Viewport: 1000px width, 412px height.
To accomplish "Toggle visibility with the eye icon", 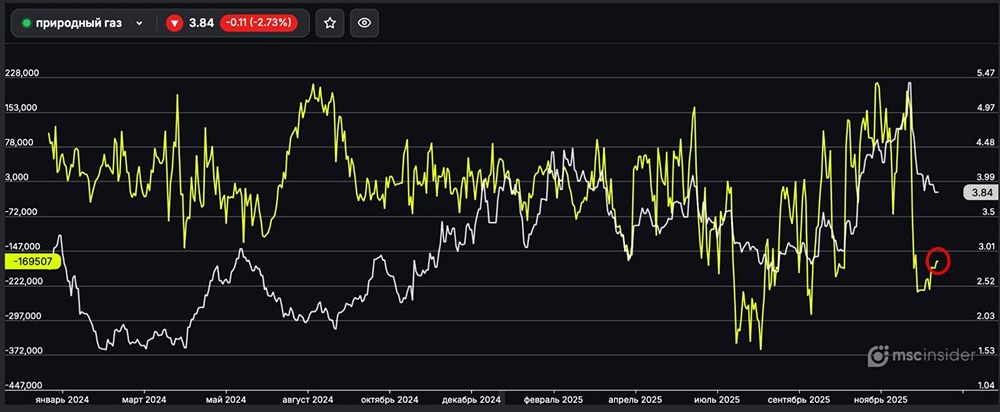I will 364,23.
